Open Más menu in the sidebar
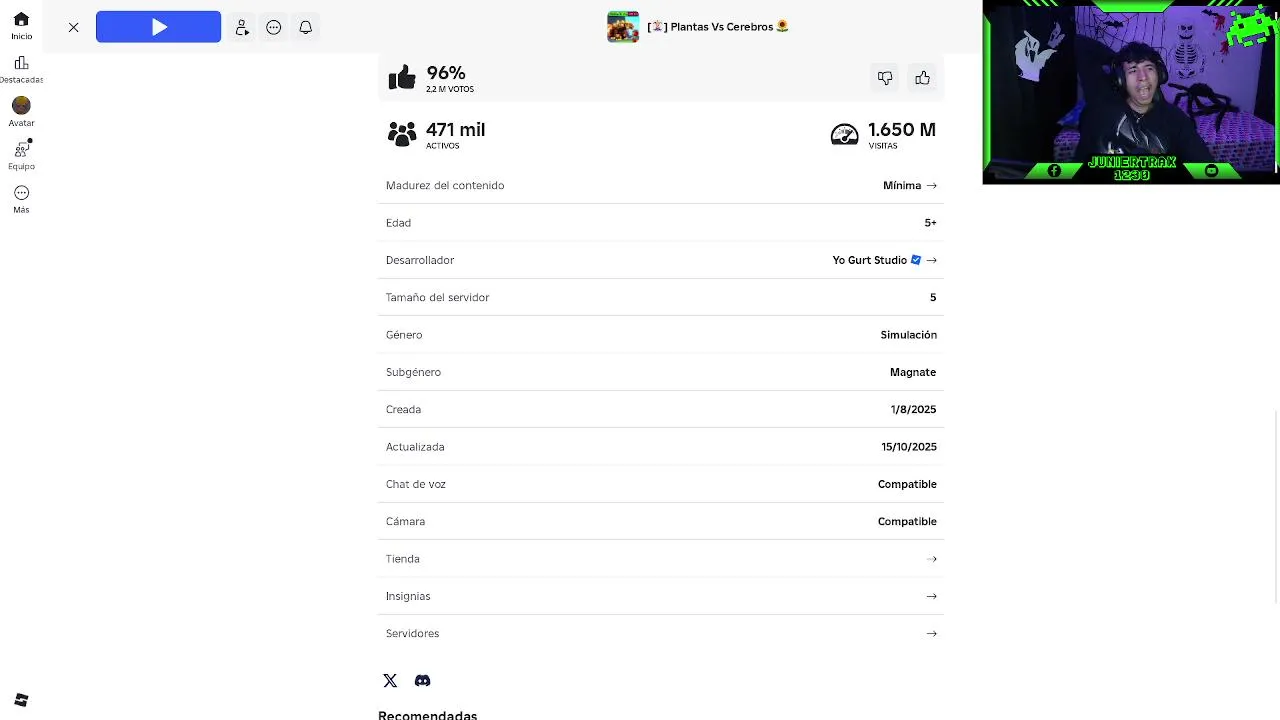The height and width of the screenshot is (720, 1280). [21, 199]
